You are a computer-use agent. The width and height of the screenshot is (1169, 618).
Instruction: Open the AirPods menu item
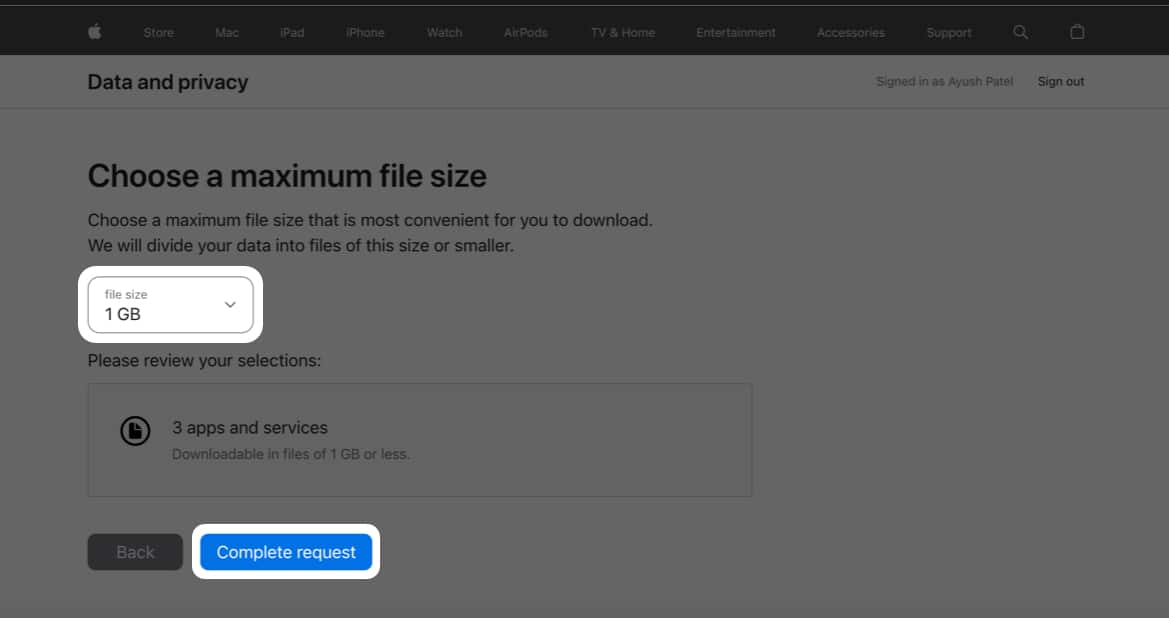pos(526,33)
